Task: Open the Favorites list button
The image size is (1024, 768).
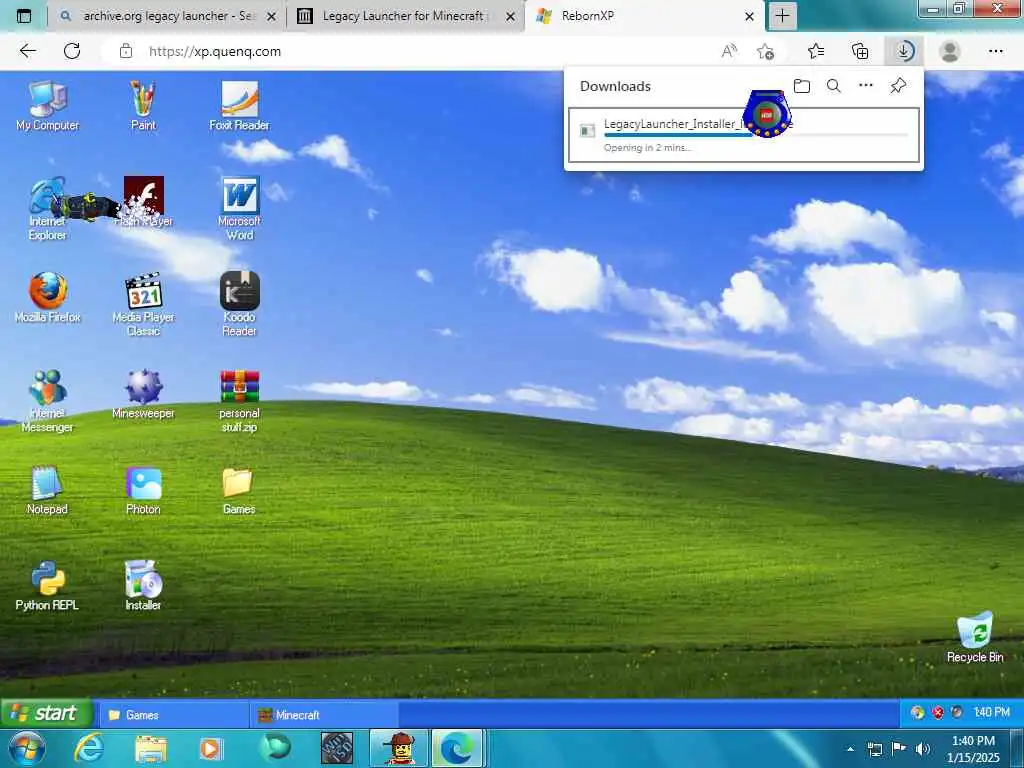Action: tap(816, 51)
